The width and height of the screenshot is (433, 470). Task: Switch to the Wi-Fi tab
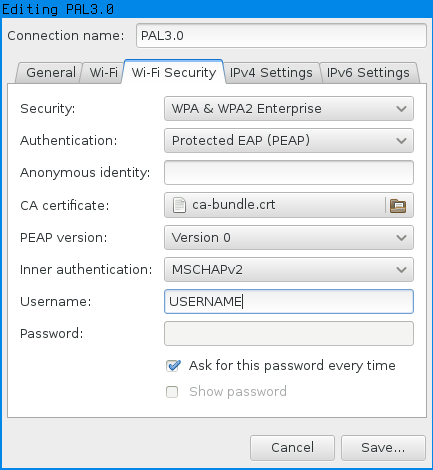point(103,73)
